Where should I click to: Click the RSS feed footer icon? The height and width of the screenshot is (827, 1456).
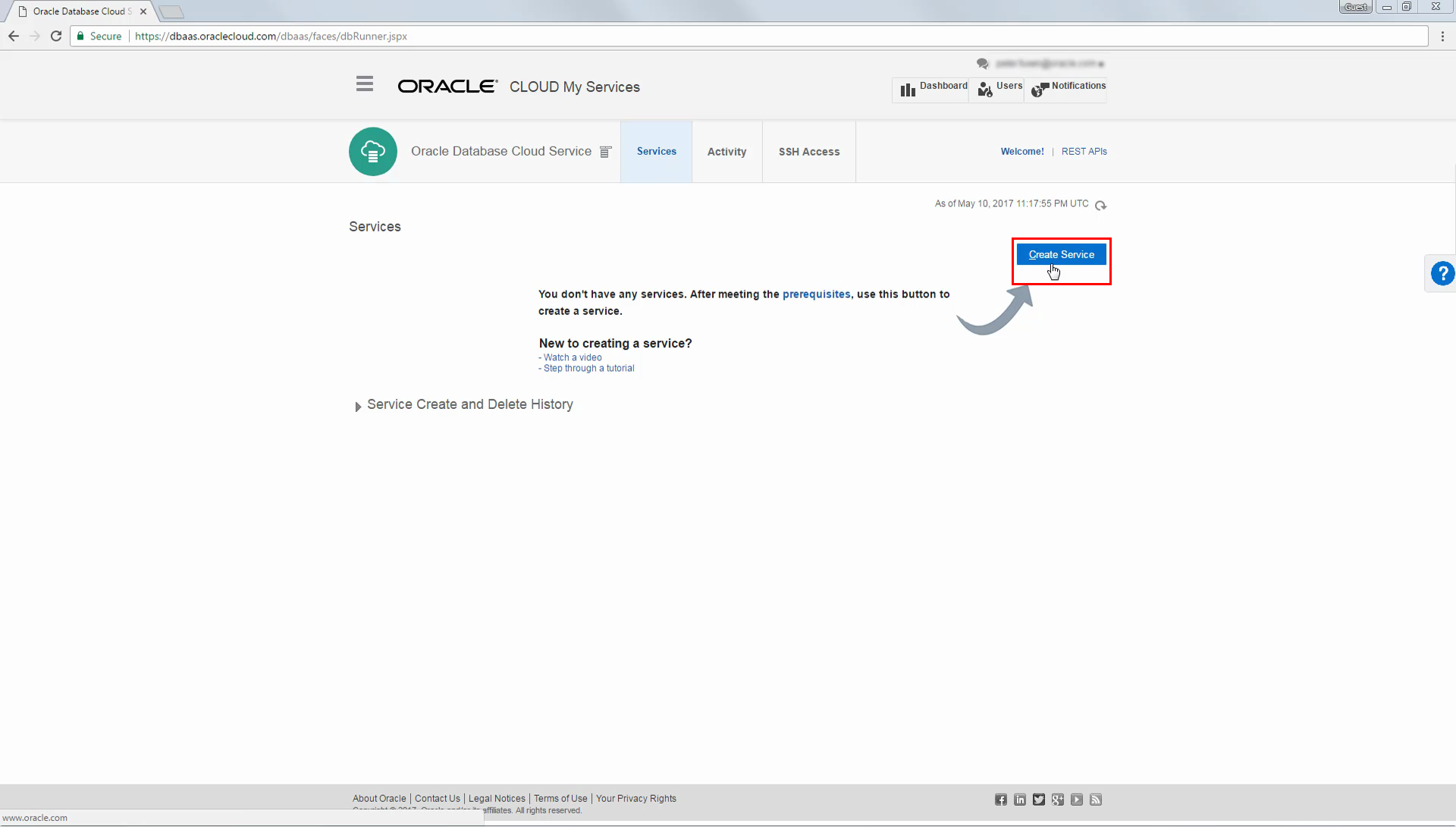pos(1096,800)
